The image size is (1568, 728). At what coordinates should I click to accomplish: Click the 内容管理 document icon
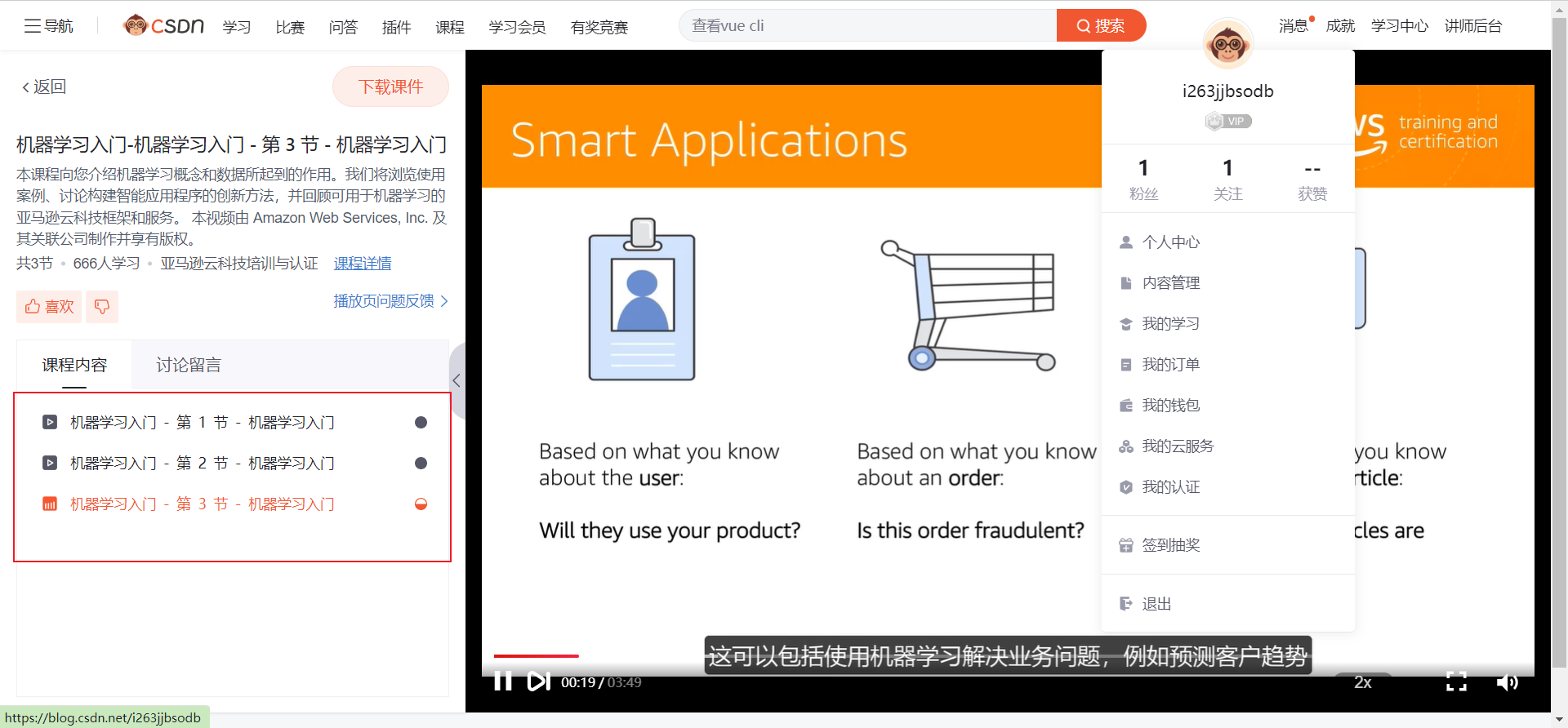[x=1126, y=283]
